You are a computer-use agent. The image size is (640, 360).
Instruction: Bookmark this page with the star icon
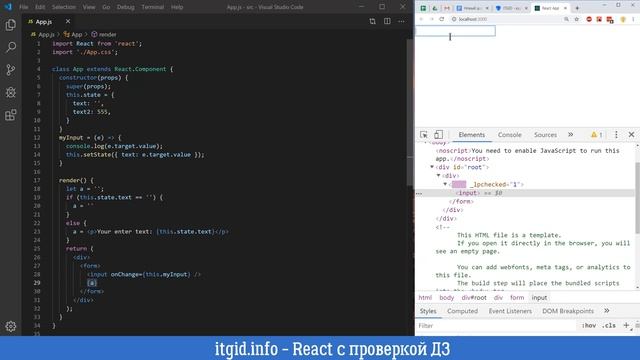tap(576, 19)
